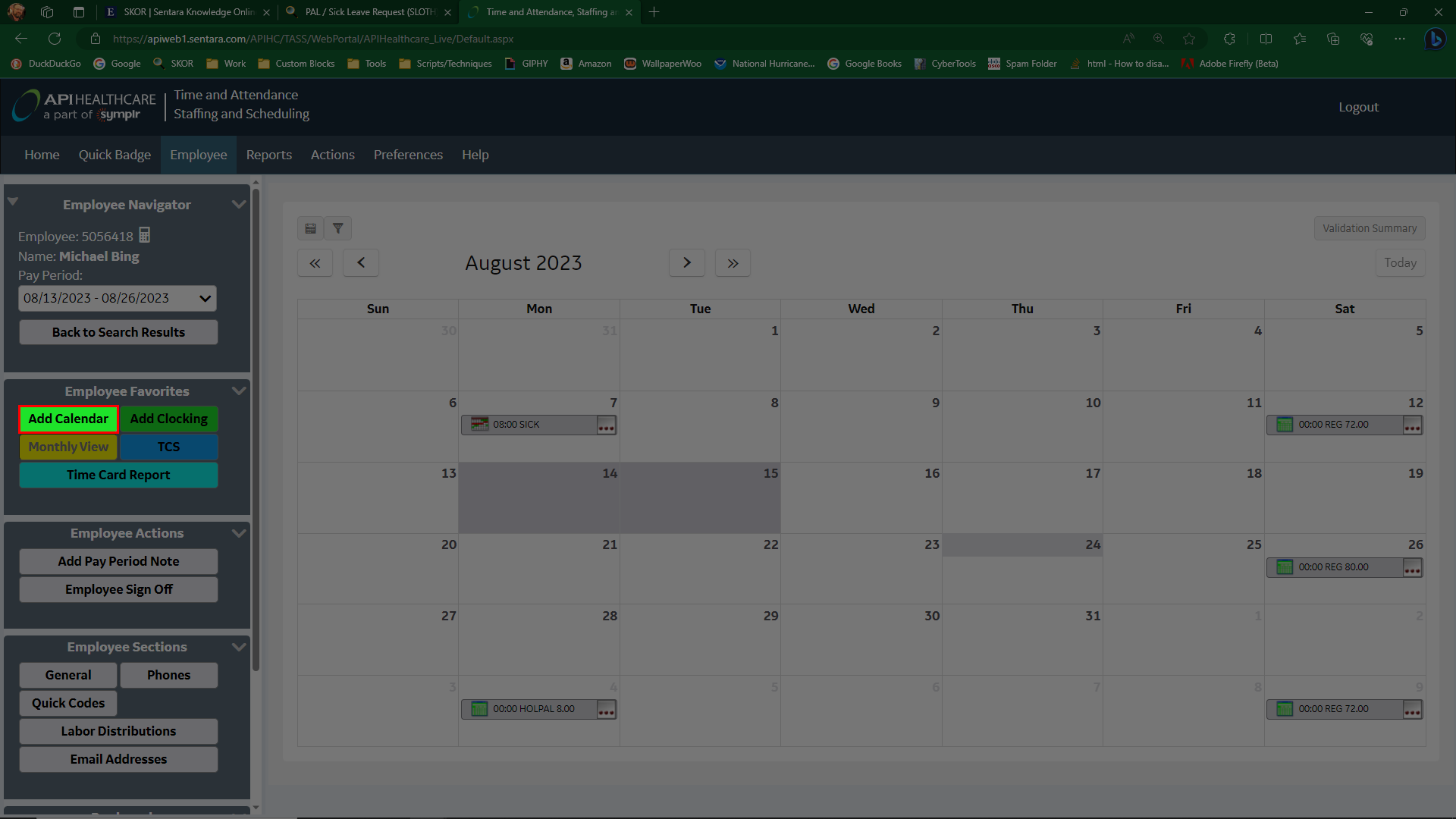Click Employee Sign Off

[118, 590]
